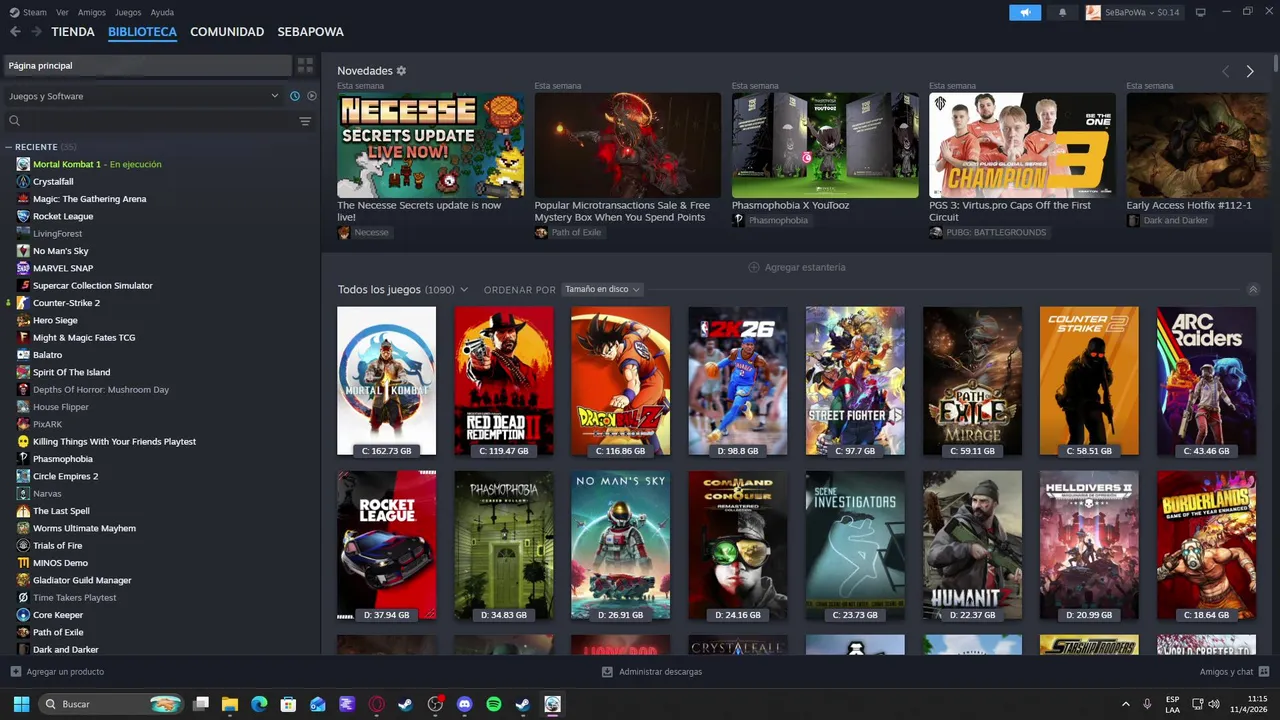Image resolution: width=1280 pixels, height=720 pixels.
Task: Open Spotify from the Windows taskbar
Action: pos(493,704)
